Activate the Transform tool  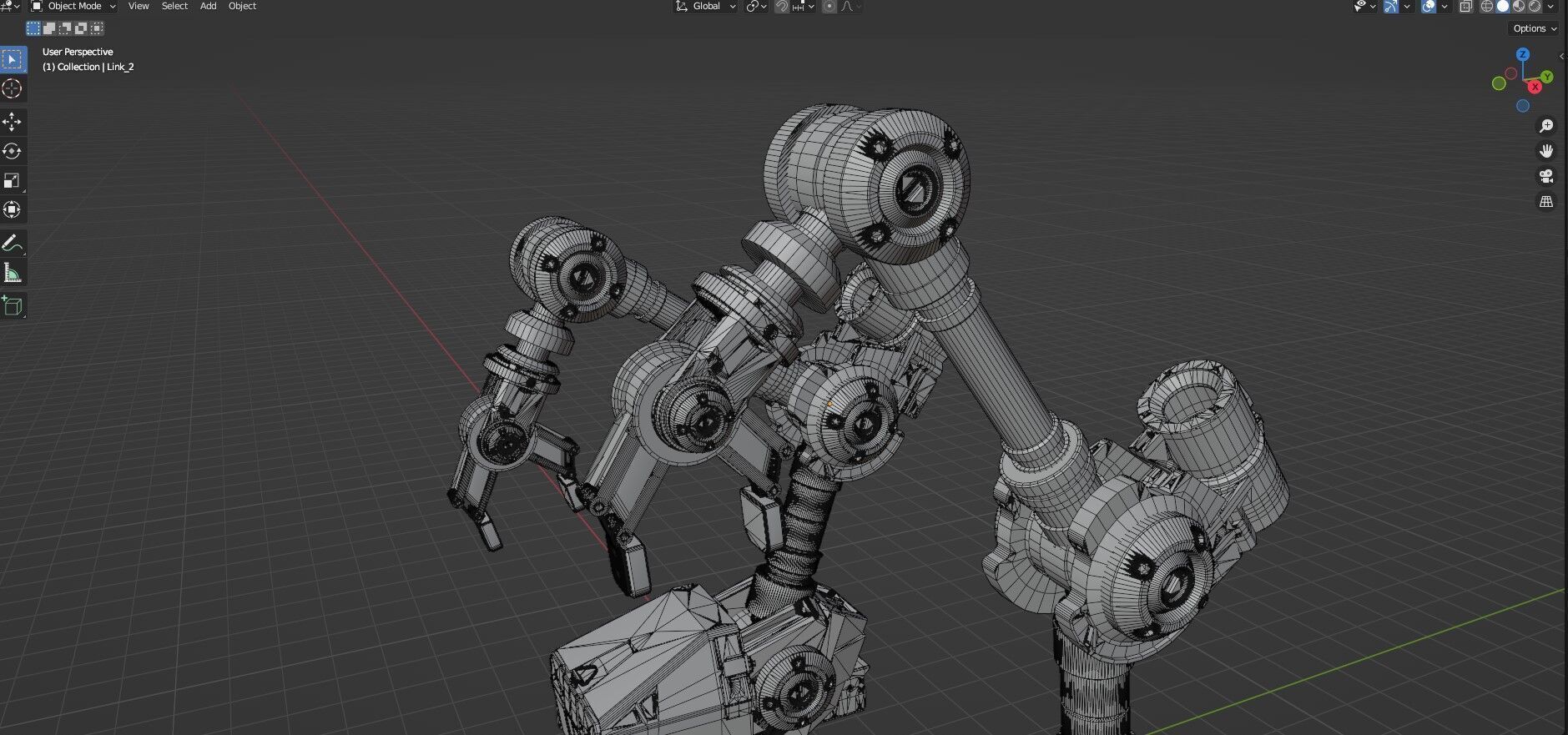[12, 209]
